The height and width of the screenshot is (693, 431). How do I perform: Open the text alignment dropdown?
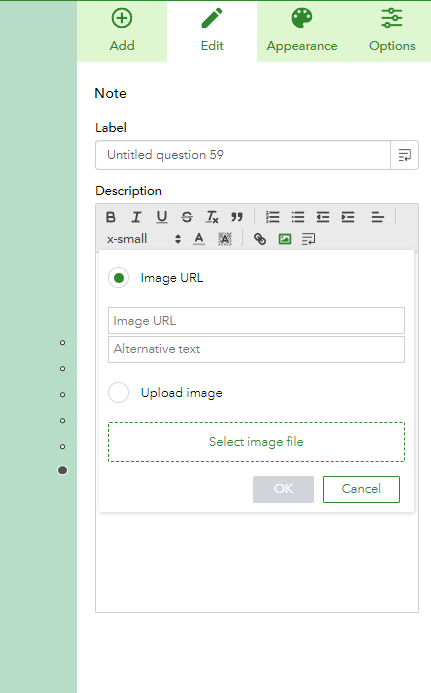pos(378,217)
